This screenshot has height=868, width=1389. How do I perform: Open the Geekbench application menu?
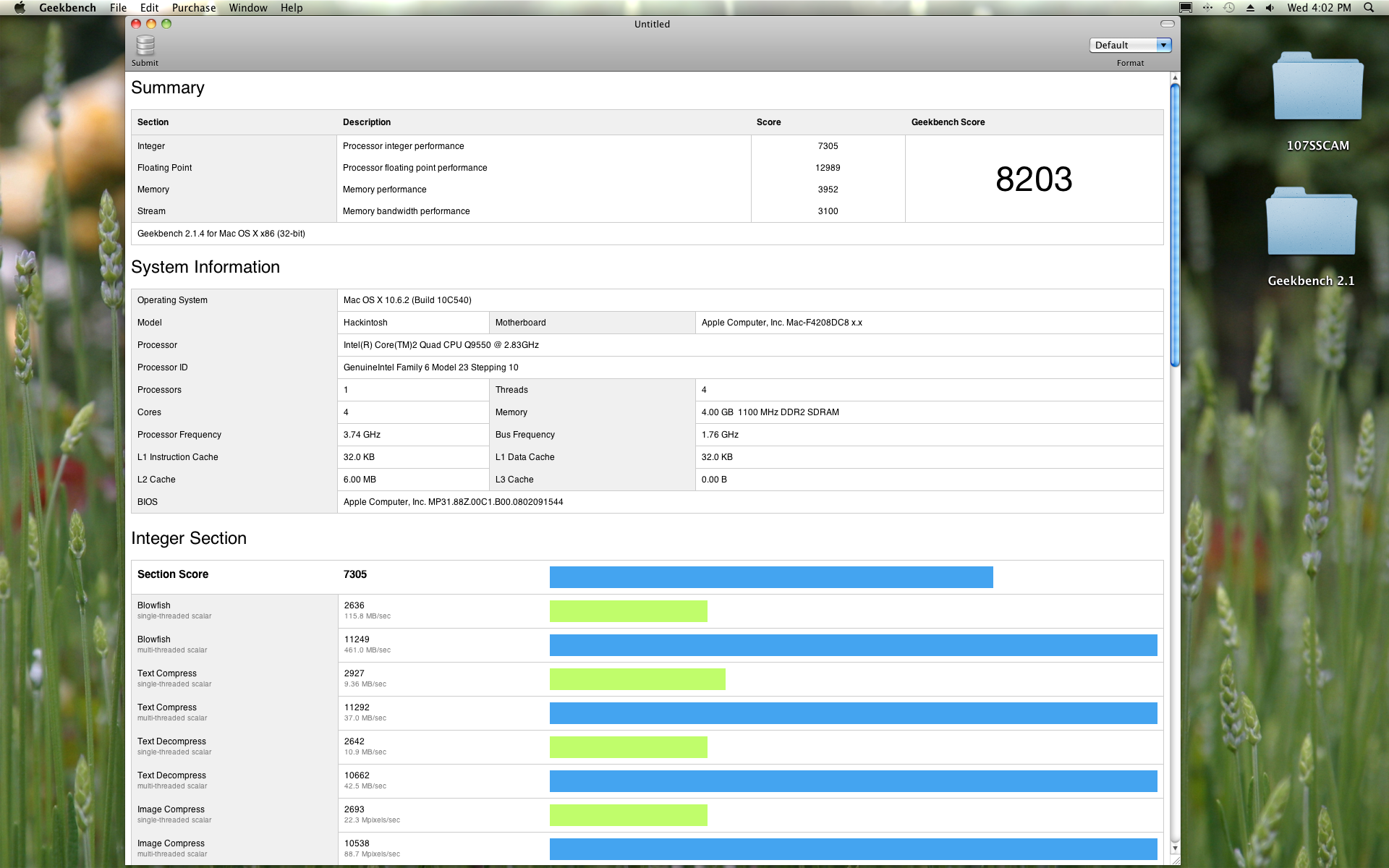click(x=67, y=7)
